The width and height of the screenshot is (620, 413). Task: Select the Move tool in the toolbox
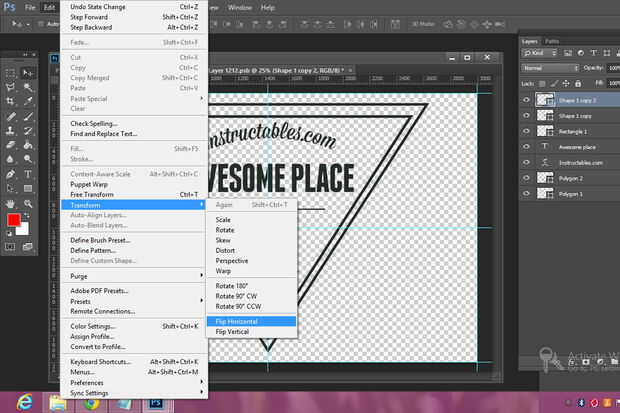(x=28, y=73)
